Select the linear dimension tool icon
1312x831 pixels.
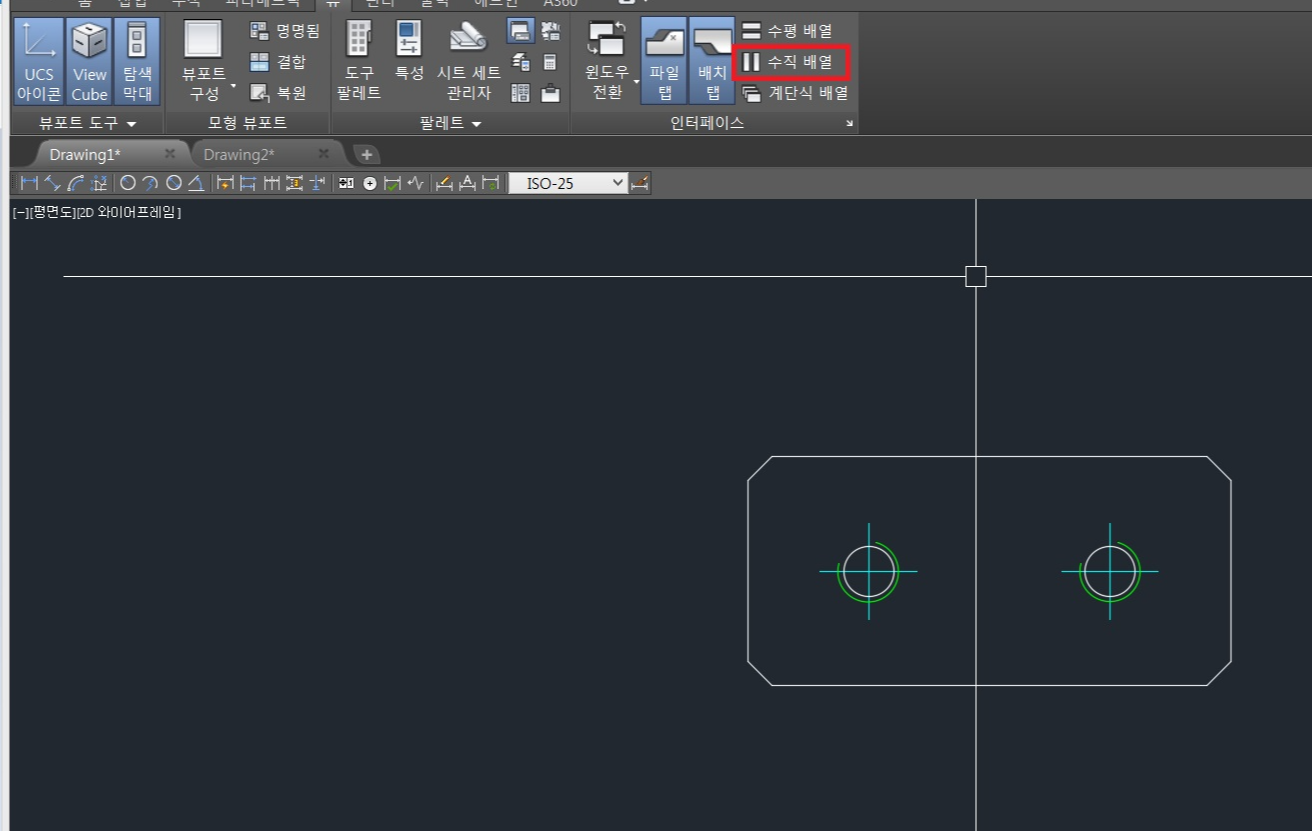[x=28, y=183]
